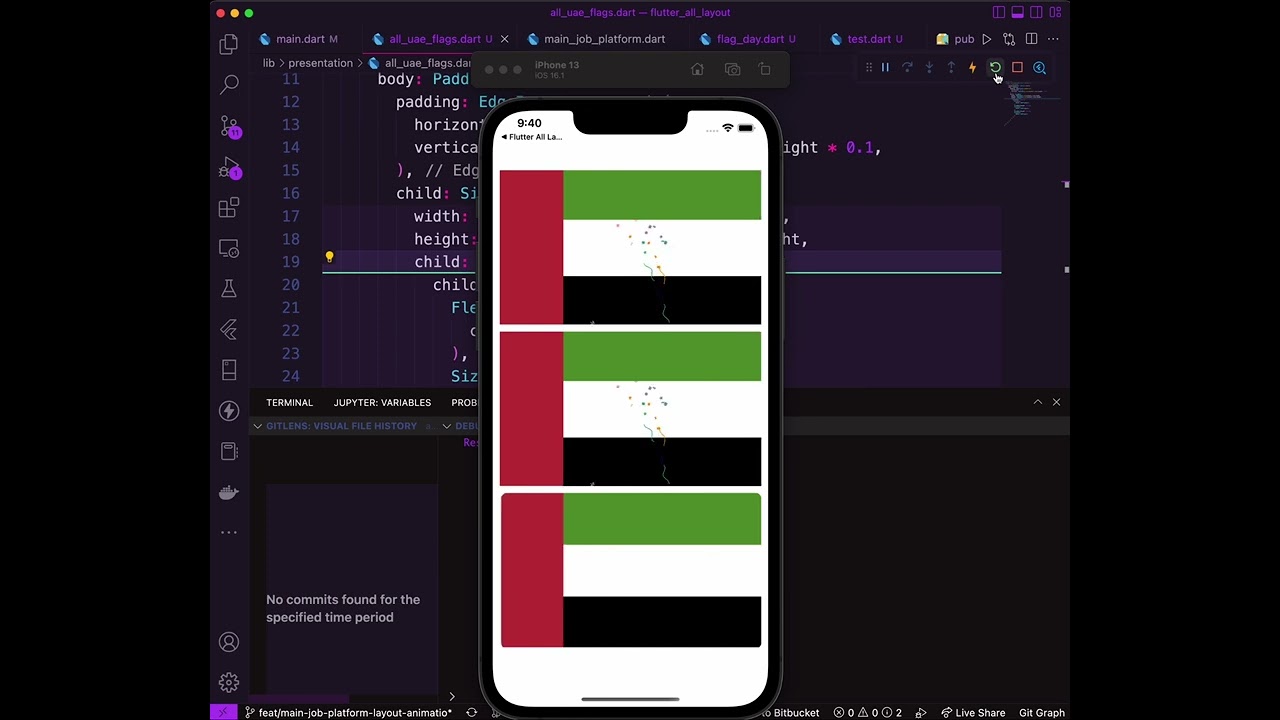Click Step Into in debug toolbar
Viewport: 1280px width, 720px height.
tap(929, 68)
